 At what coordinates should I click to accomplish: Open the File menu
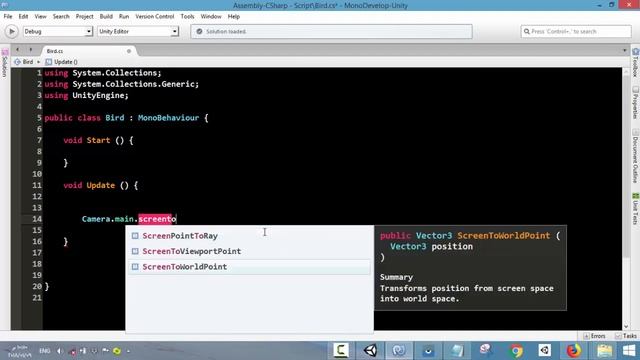click(8, 16)
